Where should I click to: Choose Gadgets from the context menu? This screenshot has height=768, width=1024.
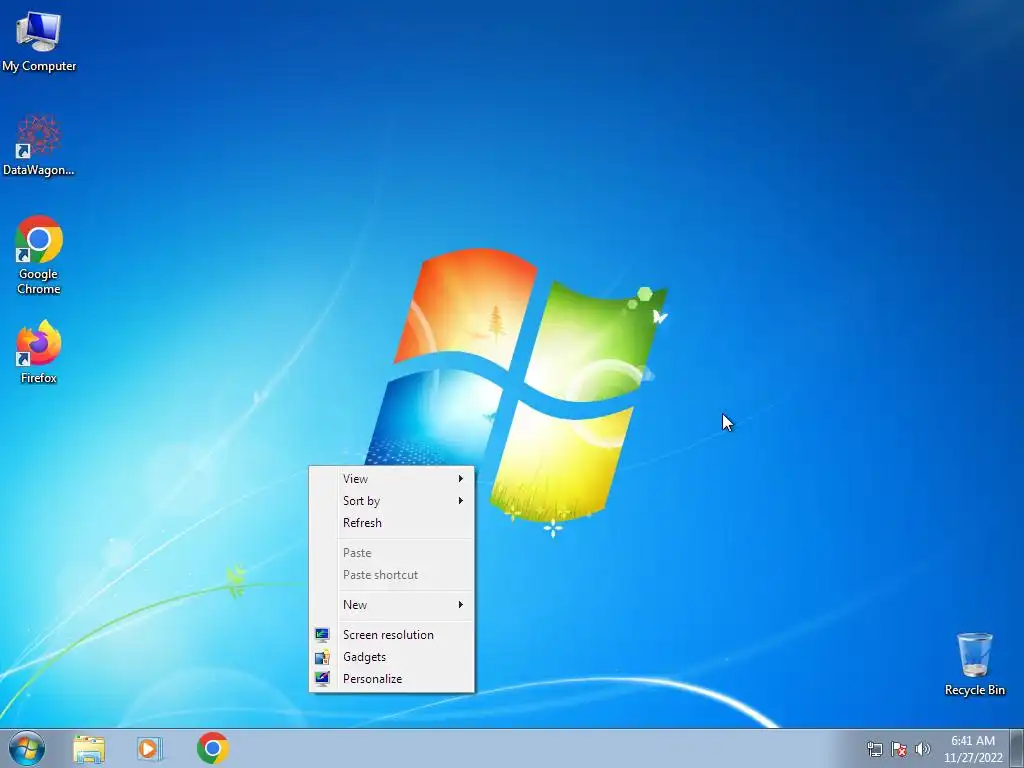391,657
